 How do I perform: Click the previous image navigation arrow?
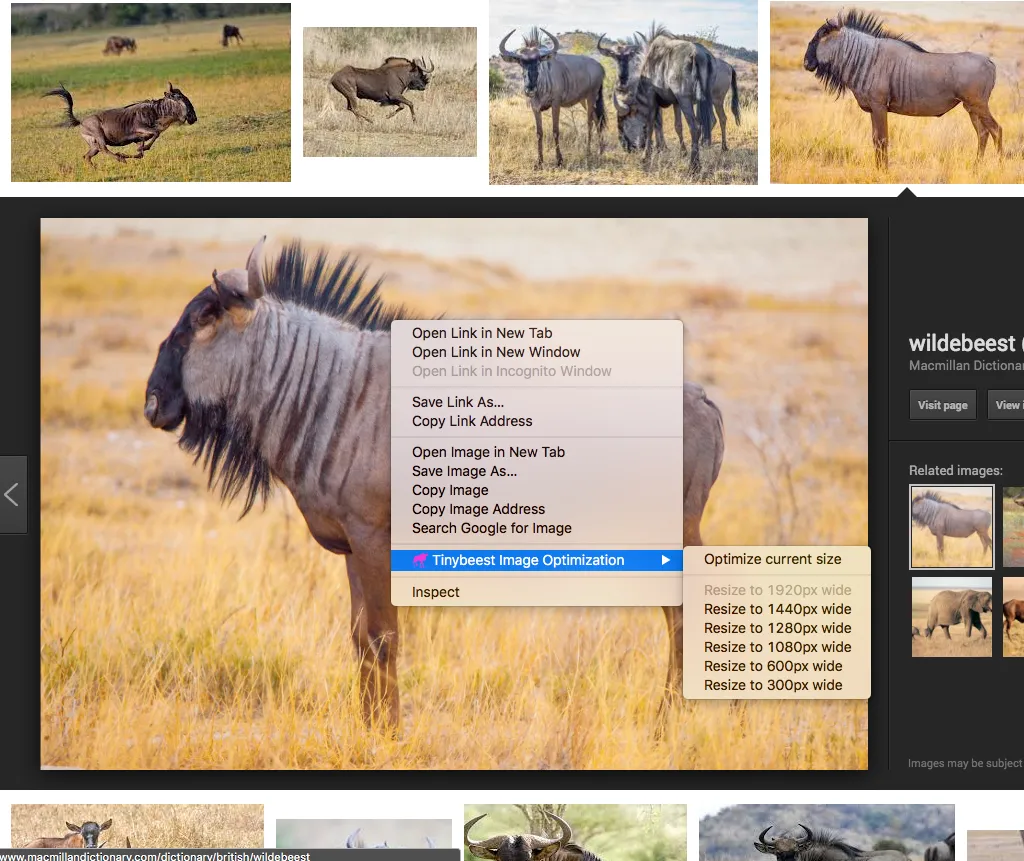point(13,494)
